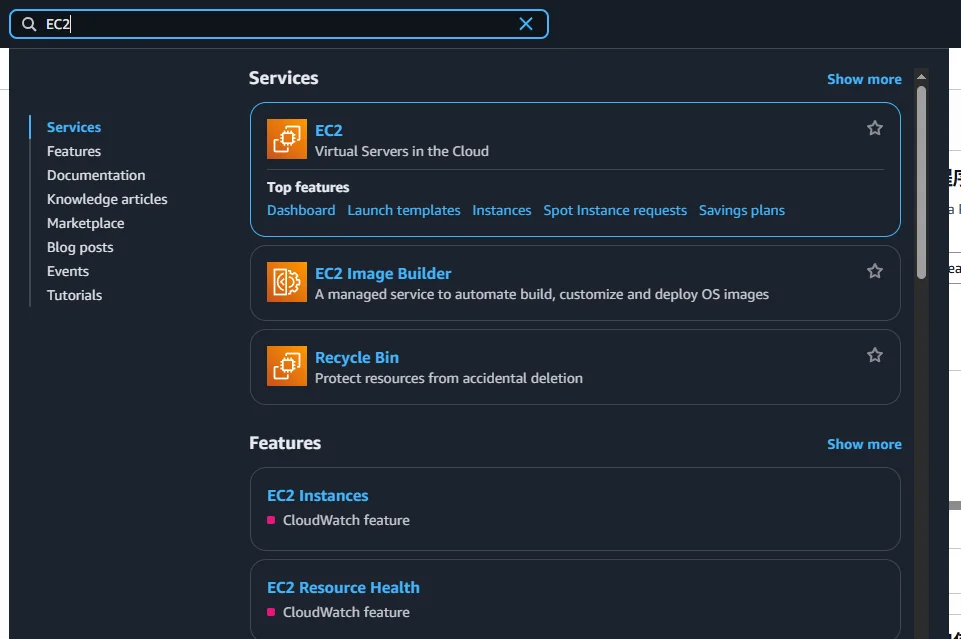Switch to Knowledge articles results
The width and height of the screenshot is (961, 639).
[107, 199]
